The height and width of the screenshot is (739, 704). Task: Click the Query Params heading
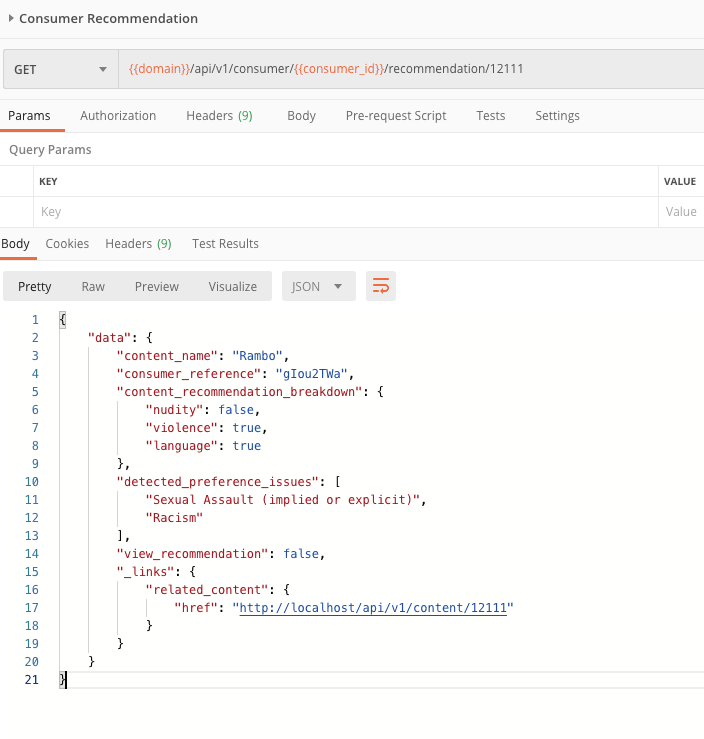pyautogui.click(x=50, y=150)
